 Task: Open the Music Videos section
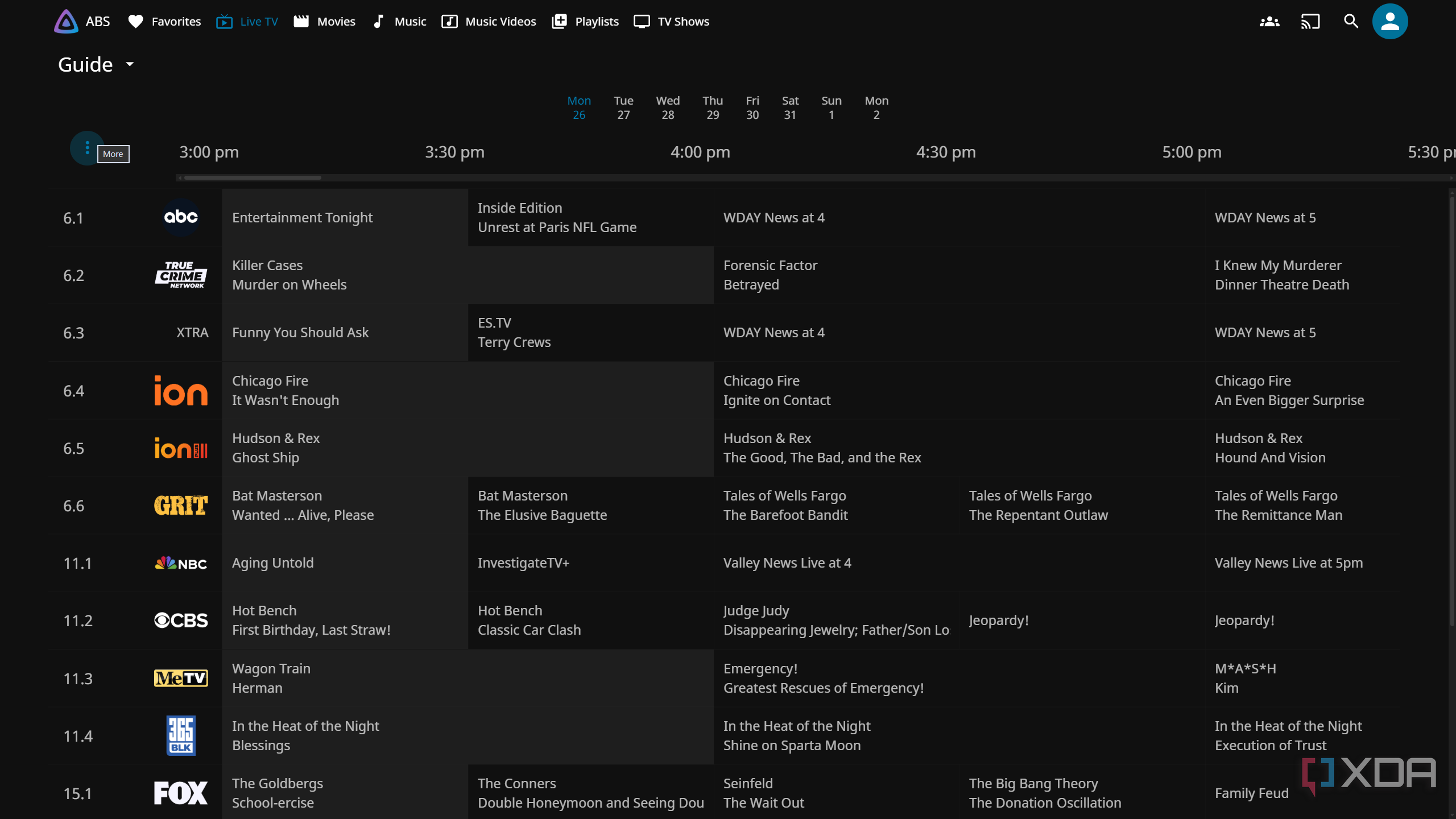coord(489,22)
